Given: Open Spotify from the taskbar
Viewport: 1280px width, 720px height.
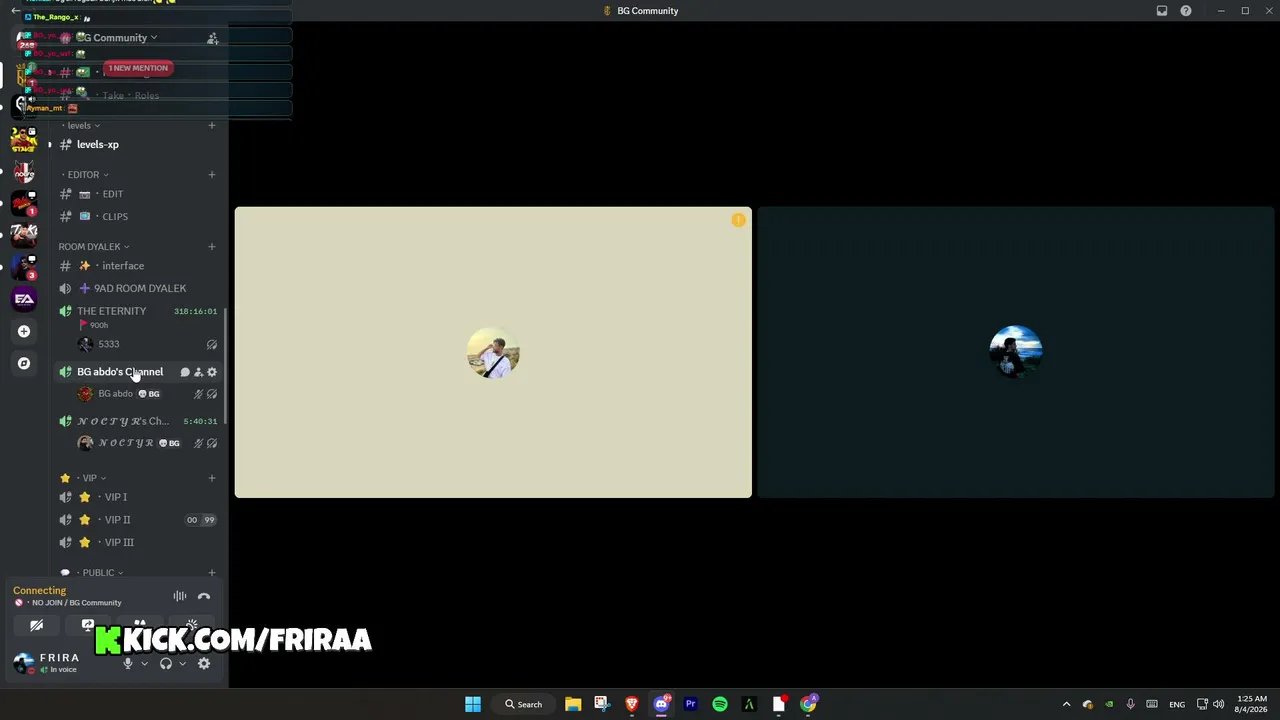Looking at the screenshot, I should pyautogui.click(x=720, y=704).
